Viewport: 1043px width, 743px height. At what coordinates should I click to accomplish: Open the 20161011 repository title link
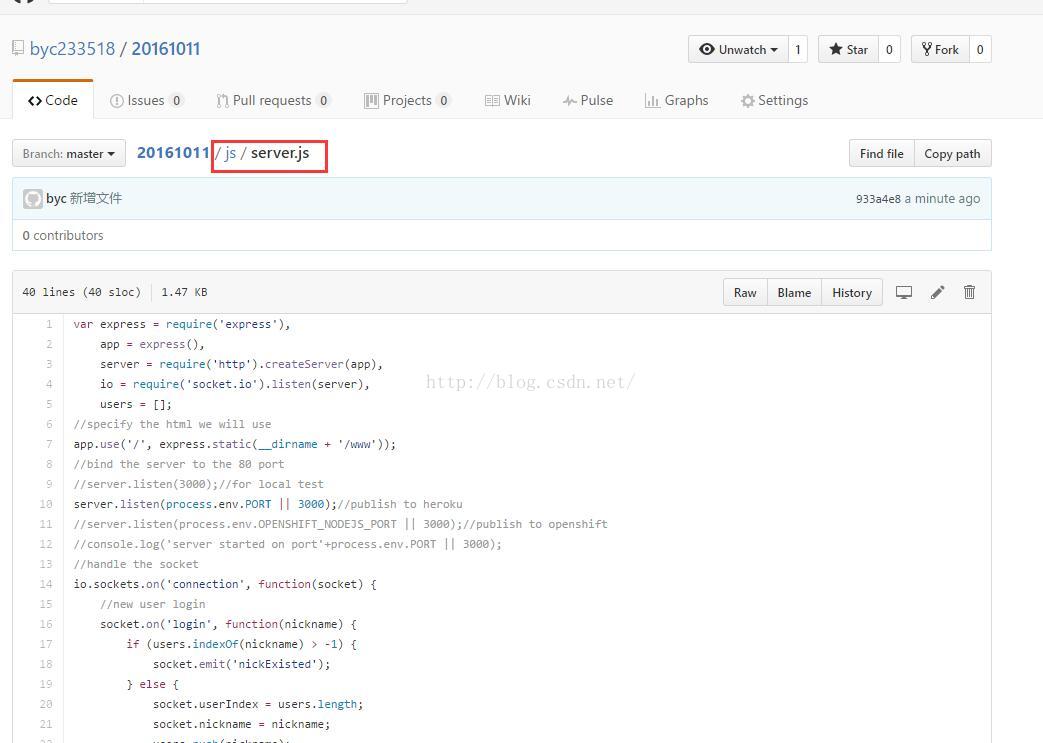click(x=166, y=49)
